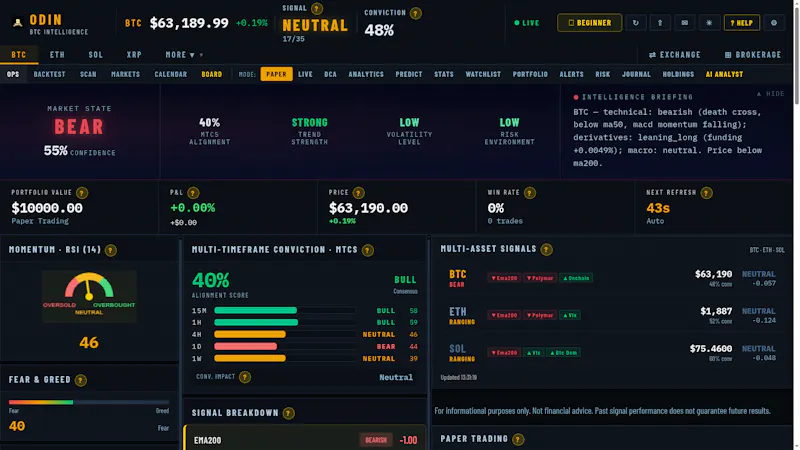800x450 pixels.
Task: Click the Brokerage grid icon
Action: pyautogui.click(x=728, y=55)
